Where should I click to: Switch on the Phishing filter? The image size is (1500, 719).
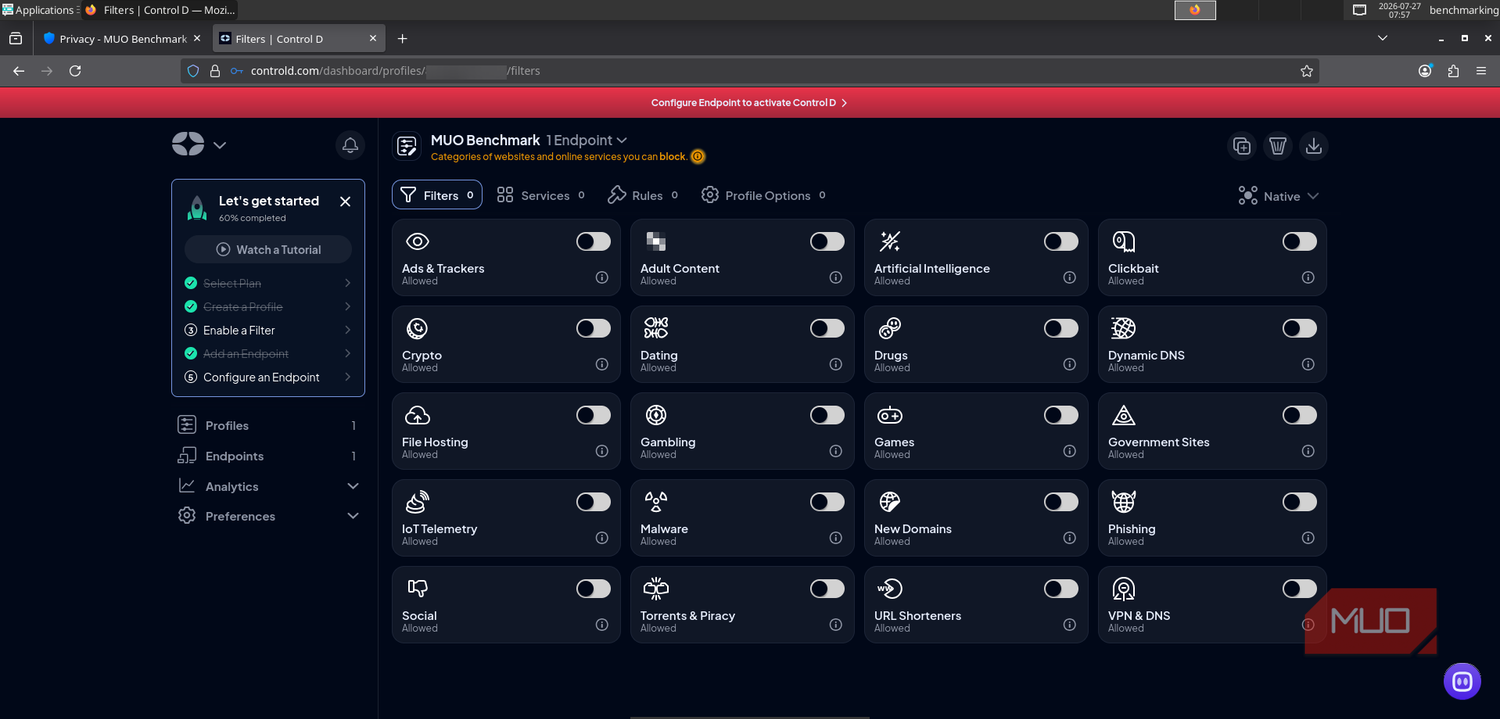1299,502
